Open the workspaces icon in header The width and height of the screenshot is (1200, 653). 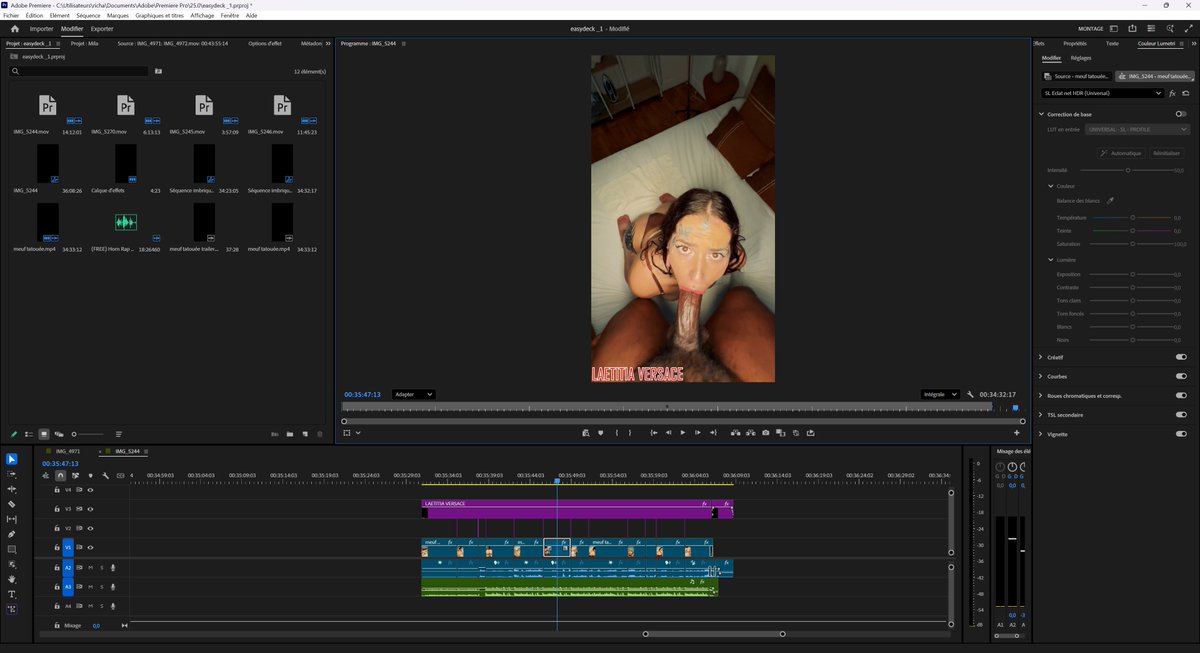pyautogui.click(x=1115, y=29)
